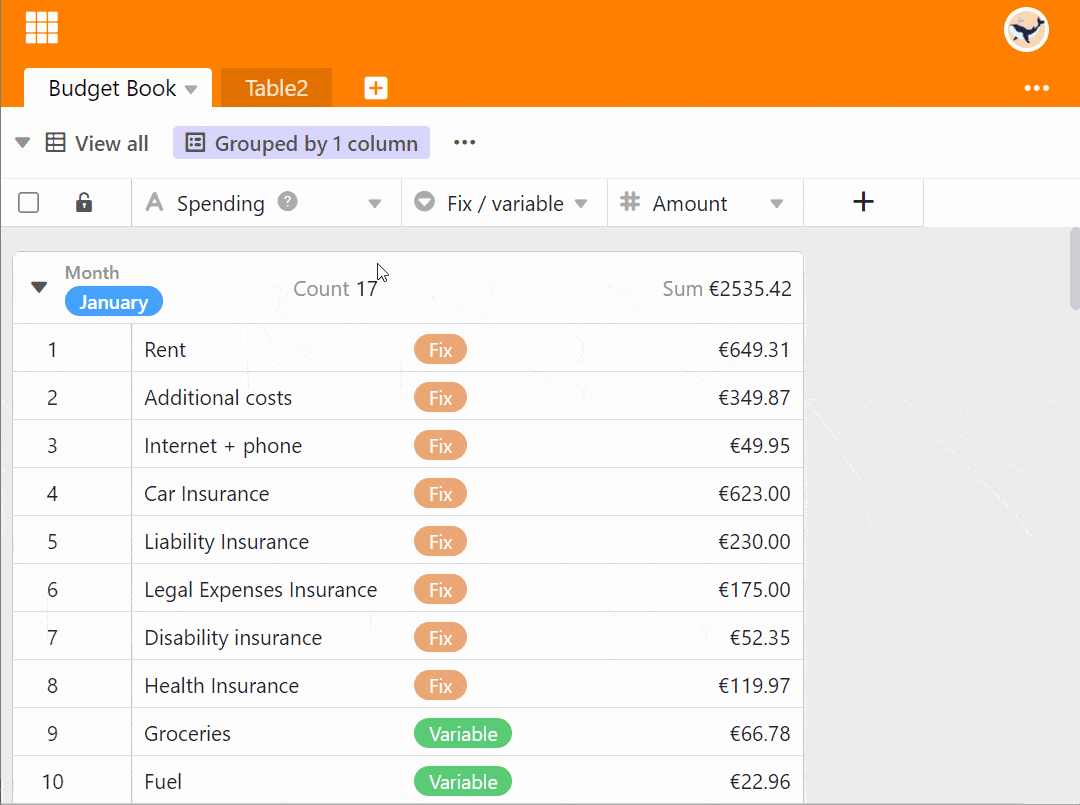This screenshot has width=1080, height=805.
Task: Select the Groceries cell in row 9
Action: (x=187, y=733)
